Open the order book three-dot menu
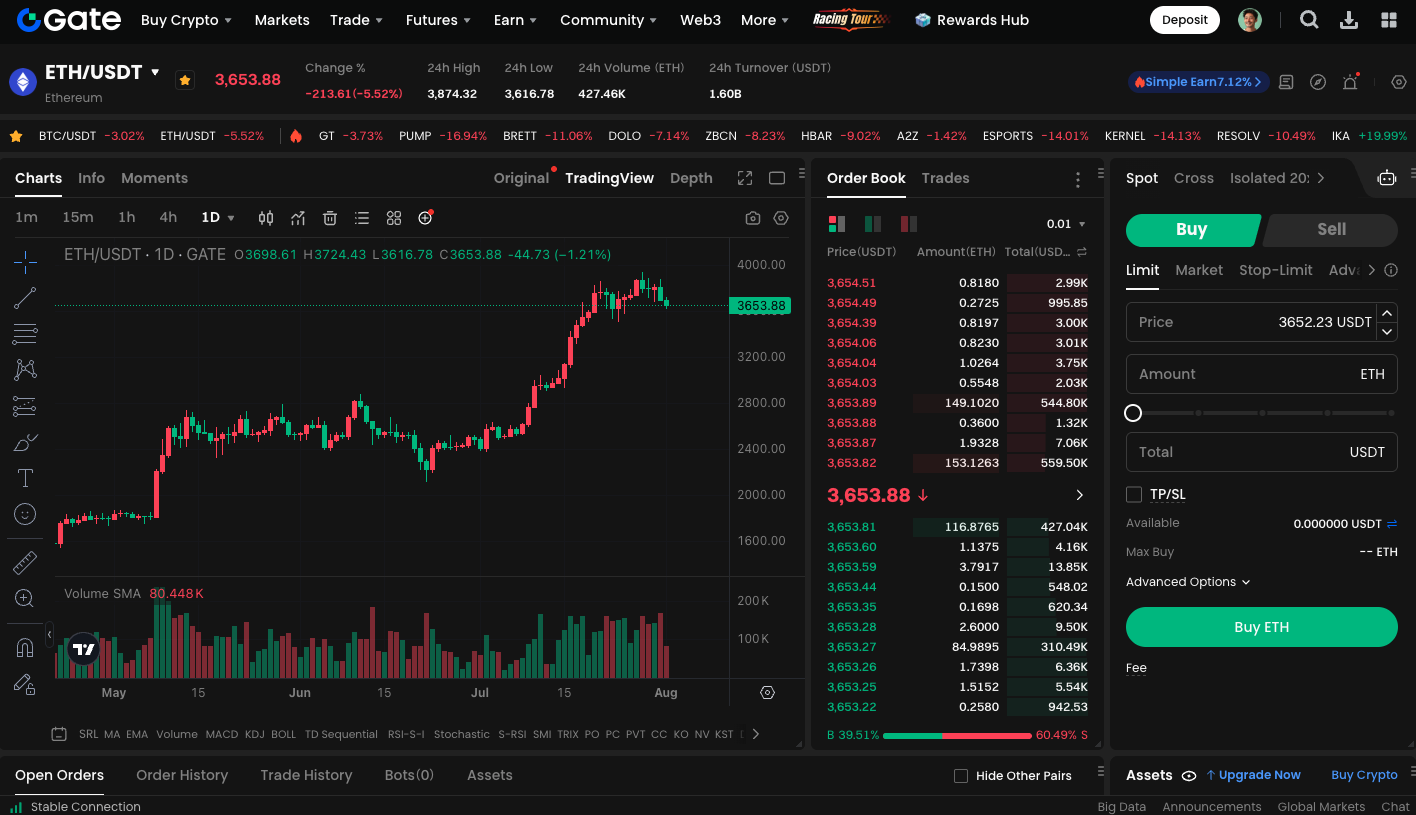 (x=1077, y=180)
